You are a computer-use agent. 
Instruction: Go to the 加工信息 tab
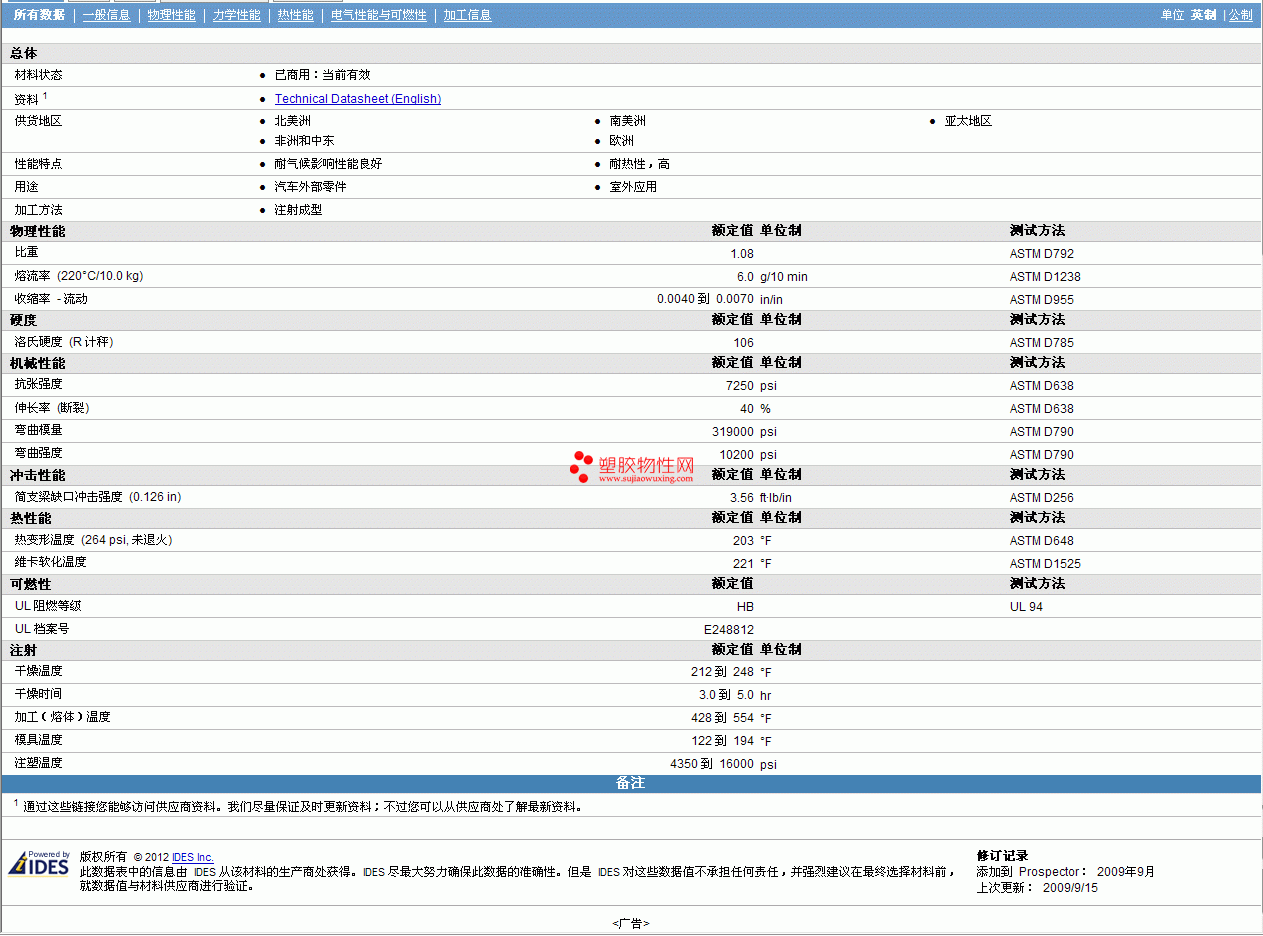tap(467, 15)
